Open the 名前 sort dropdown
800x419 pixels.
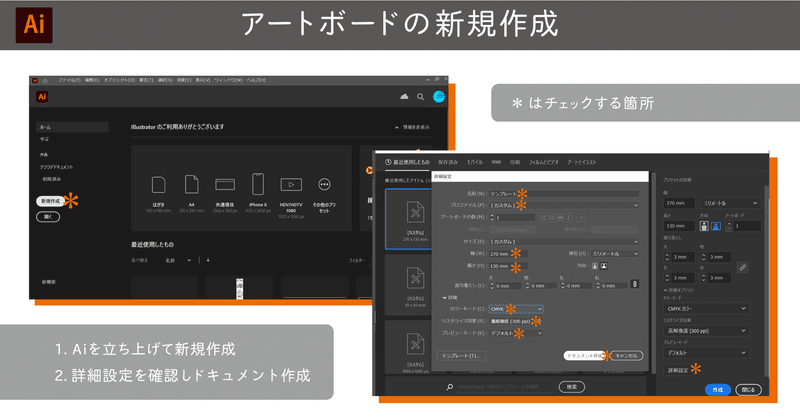coord(178,260)
